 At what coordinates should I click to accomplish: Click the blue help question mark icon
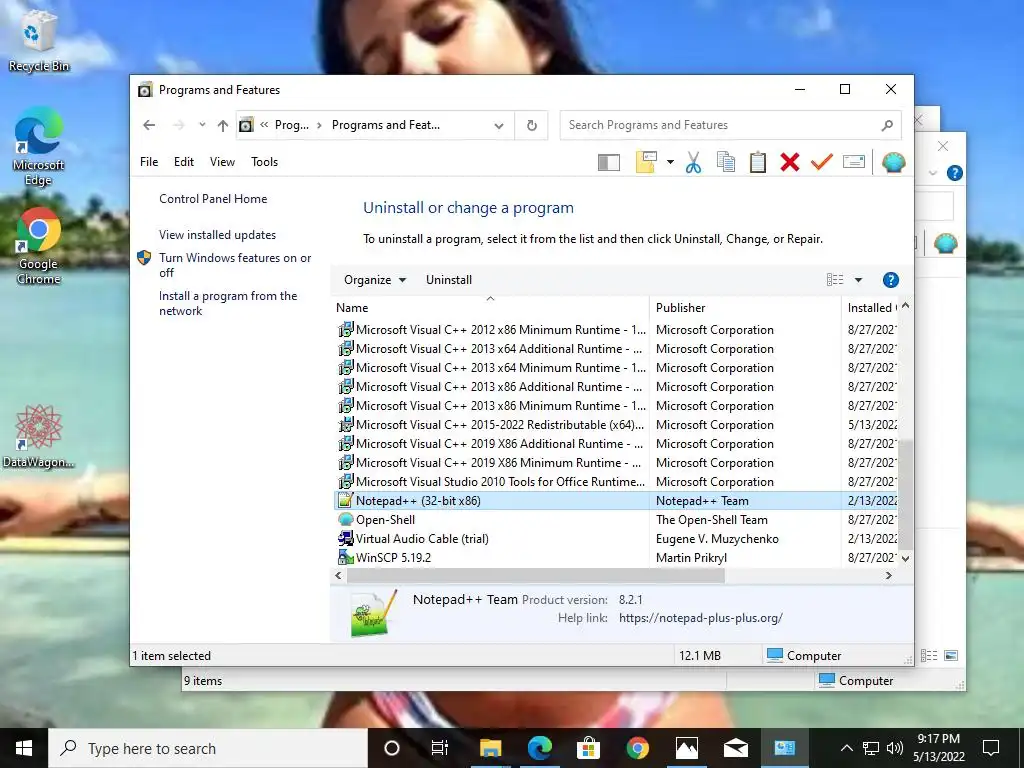[x=891, y=280]
